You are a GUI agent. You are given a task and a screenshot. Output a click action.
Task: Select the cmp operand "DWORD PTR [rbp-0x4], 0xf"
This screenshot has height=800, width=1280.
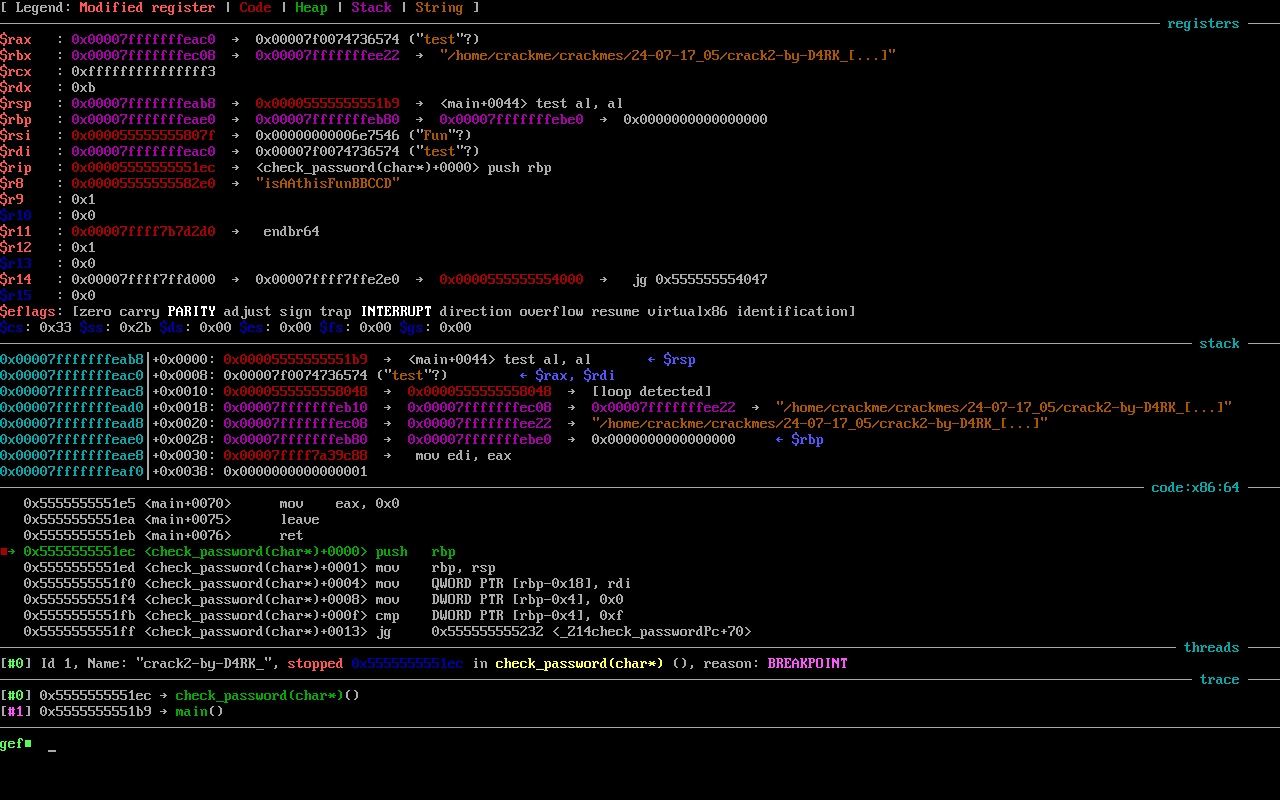(527, 616)
